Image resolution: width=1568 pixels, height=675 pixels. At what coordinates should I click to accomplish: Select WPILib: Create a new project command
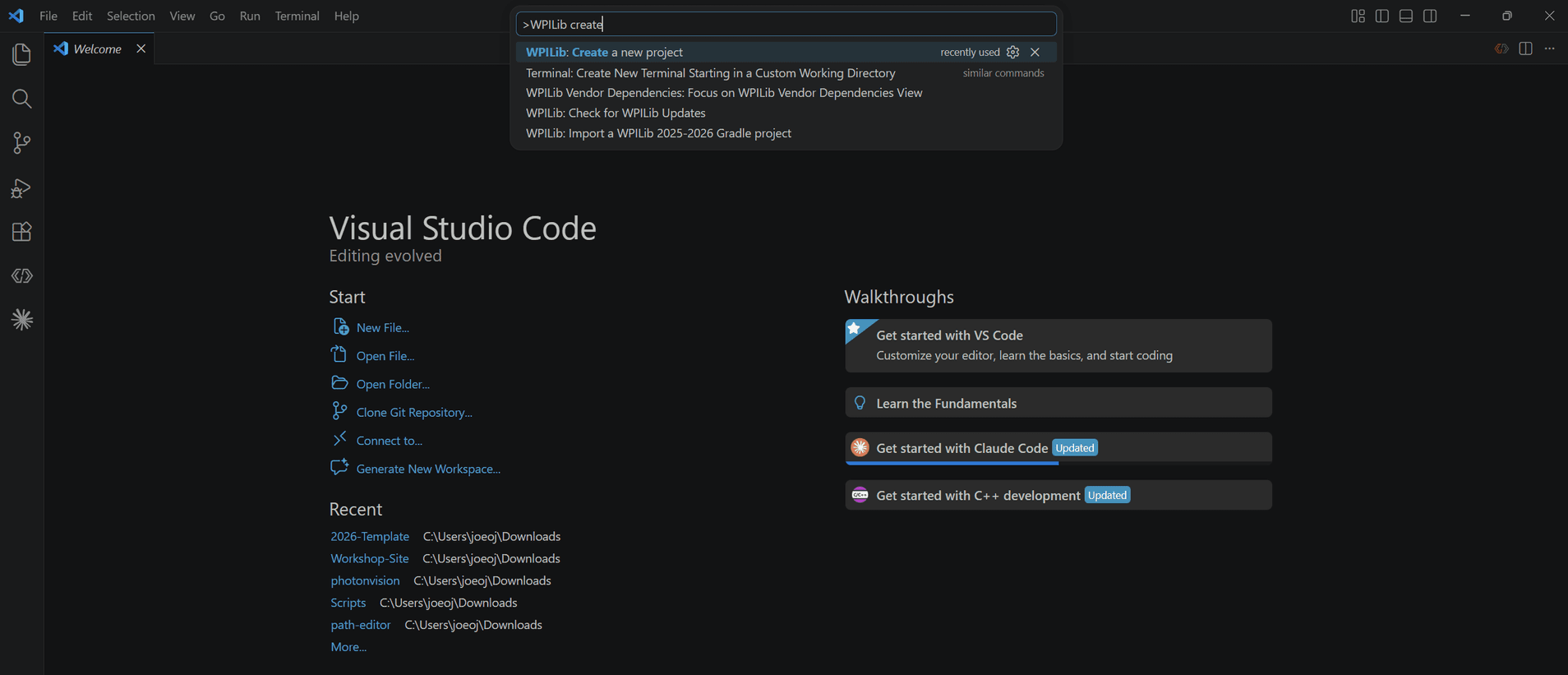pyautogui.click(x=786, y=52)
